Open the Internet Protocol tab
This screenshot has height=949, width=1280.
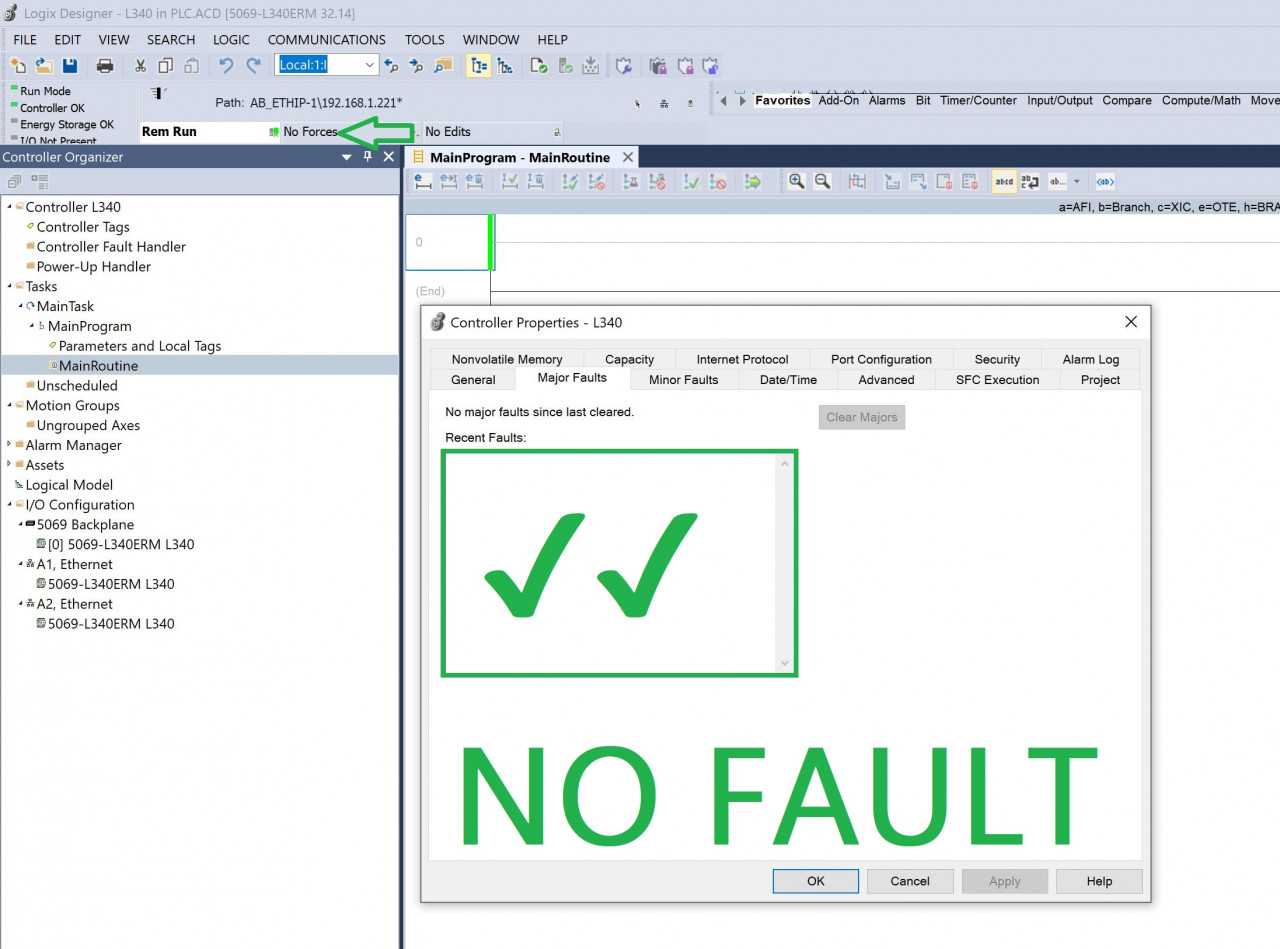coord(743,360)
